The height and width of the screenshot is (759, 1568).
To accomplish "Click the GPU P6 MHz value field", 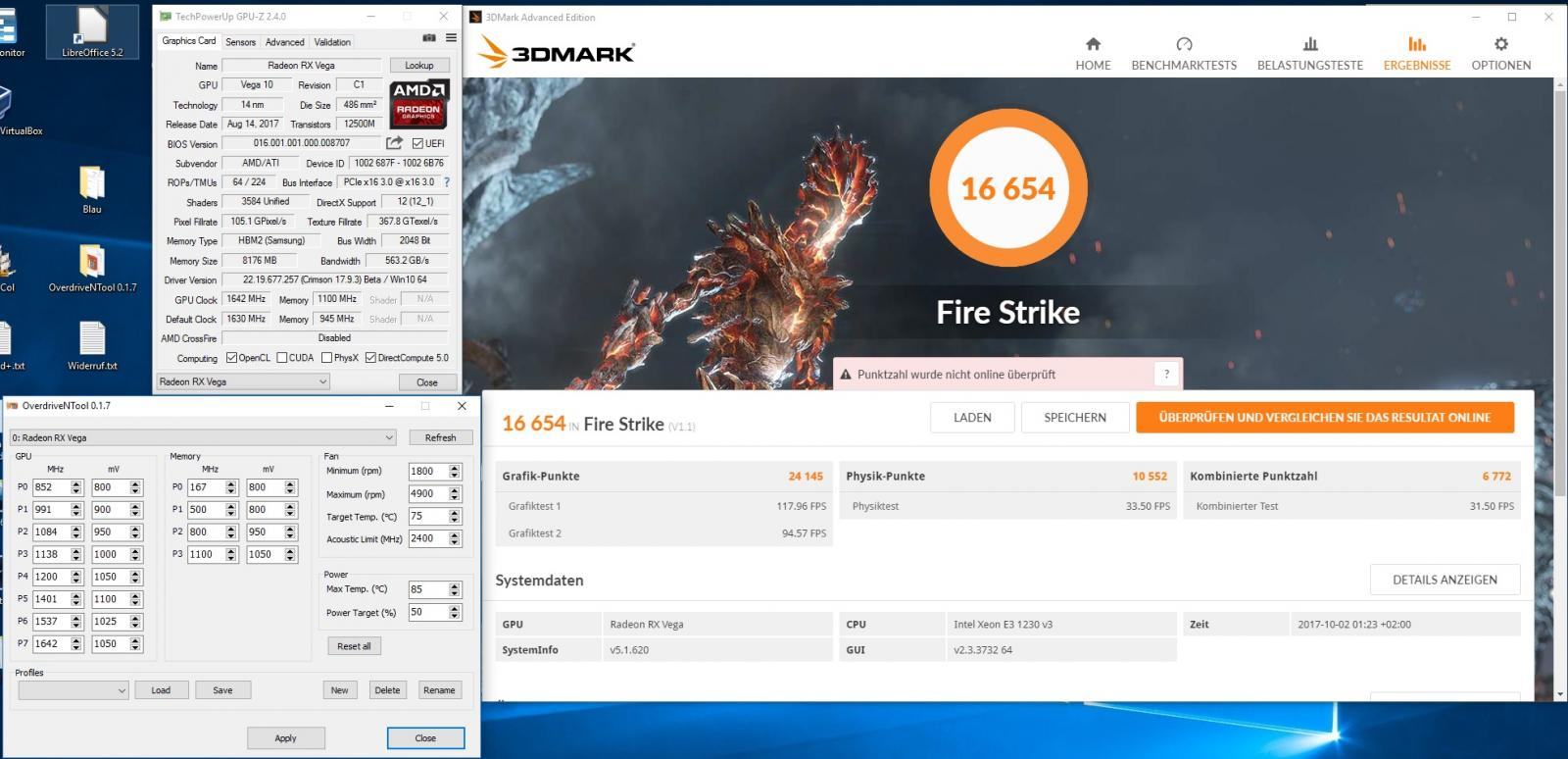I will click(51, 622).
